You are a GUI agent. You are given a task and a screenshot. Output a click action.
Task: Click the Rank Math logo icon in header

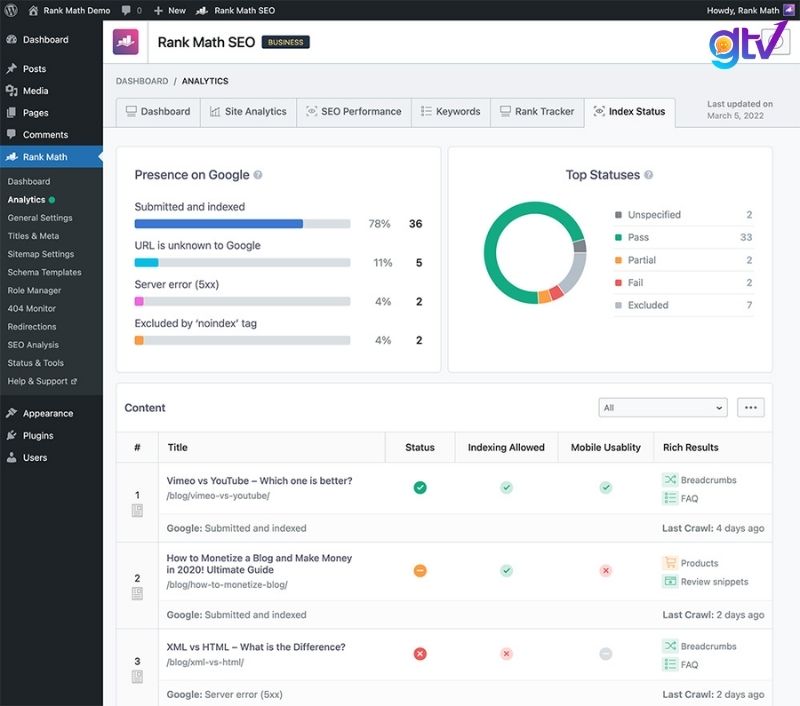pos(126,42)
